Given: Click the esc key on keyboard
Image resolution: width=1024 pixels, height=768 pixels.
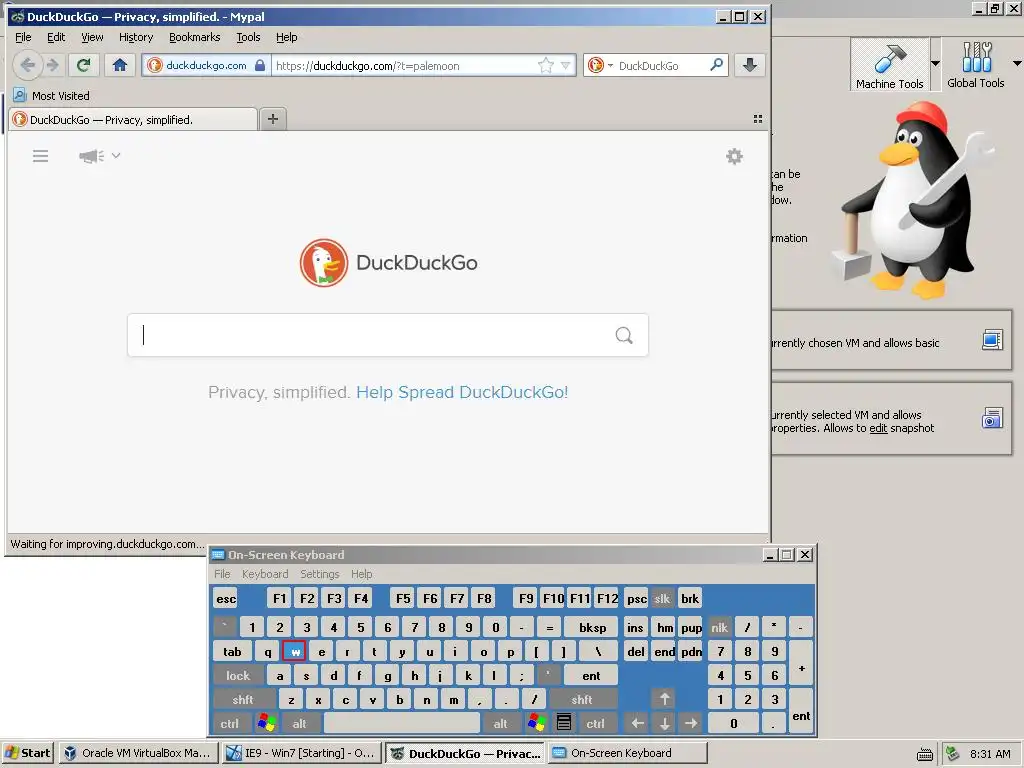Looking at the screenshot, I should click(226, 599).
